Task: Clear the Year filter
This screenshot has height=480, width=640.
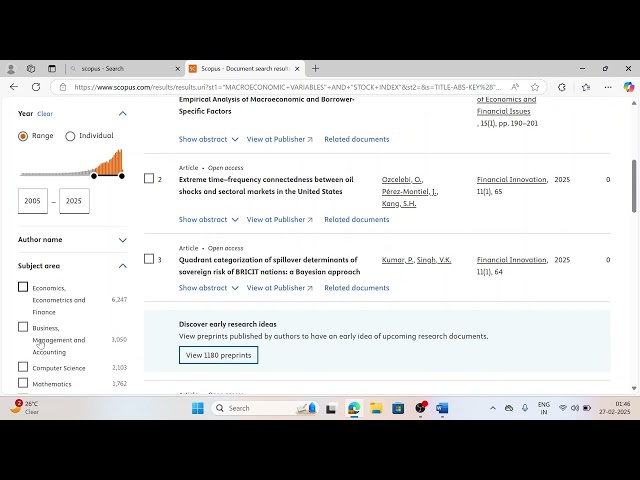Action: click(45, 114)
